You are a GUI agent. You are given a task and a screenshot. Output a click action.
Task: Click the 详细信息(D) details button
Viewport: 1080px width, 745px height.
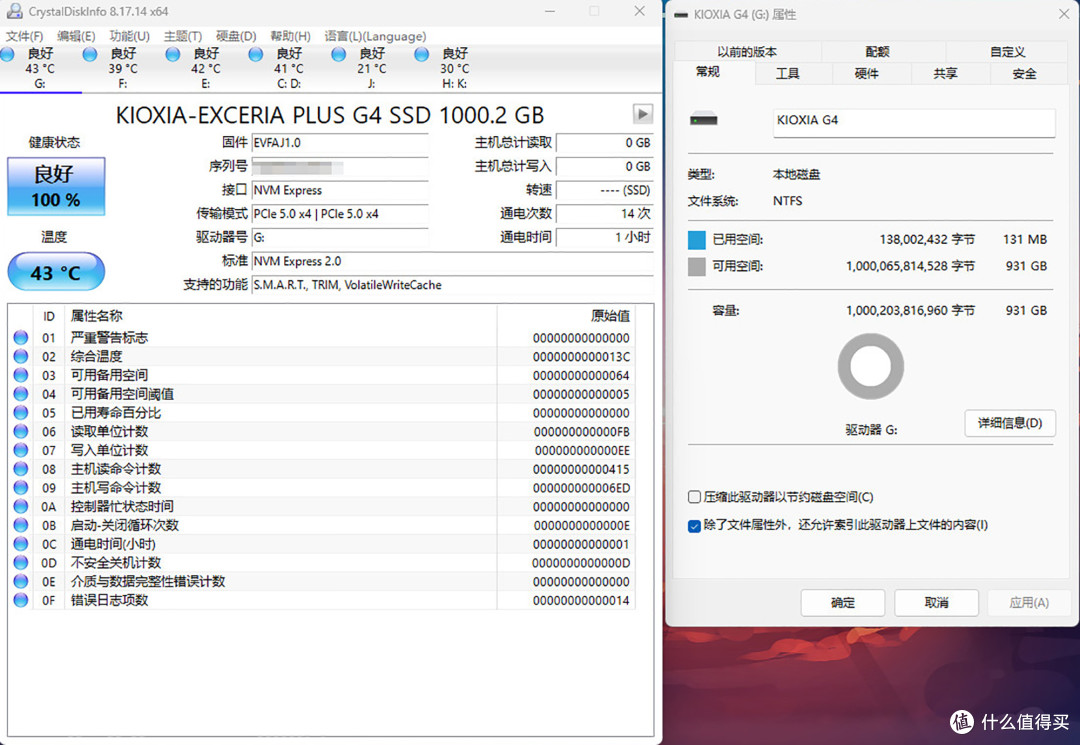[x=1009, y=423]
